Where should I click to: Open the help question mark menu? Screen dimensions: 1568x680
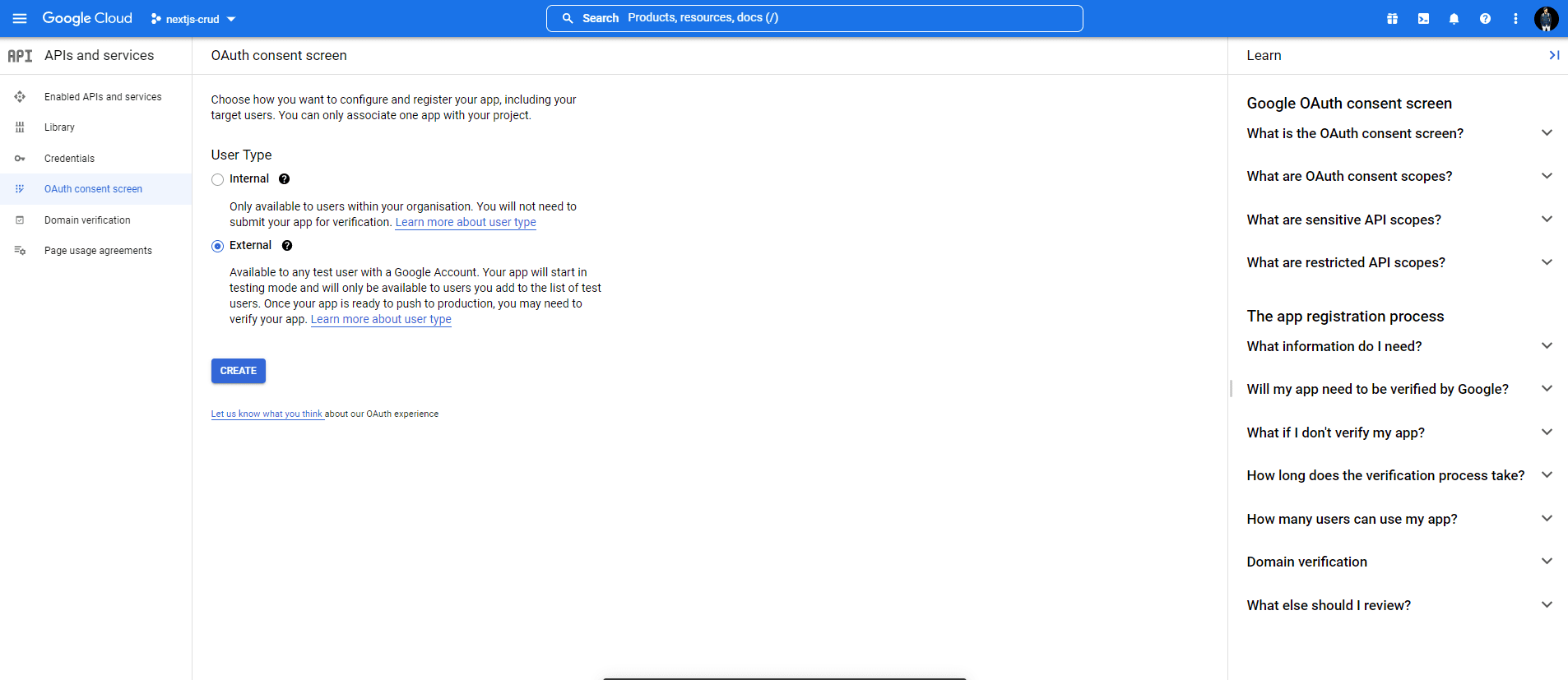click(1485, 18)
